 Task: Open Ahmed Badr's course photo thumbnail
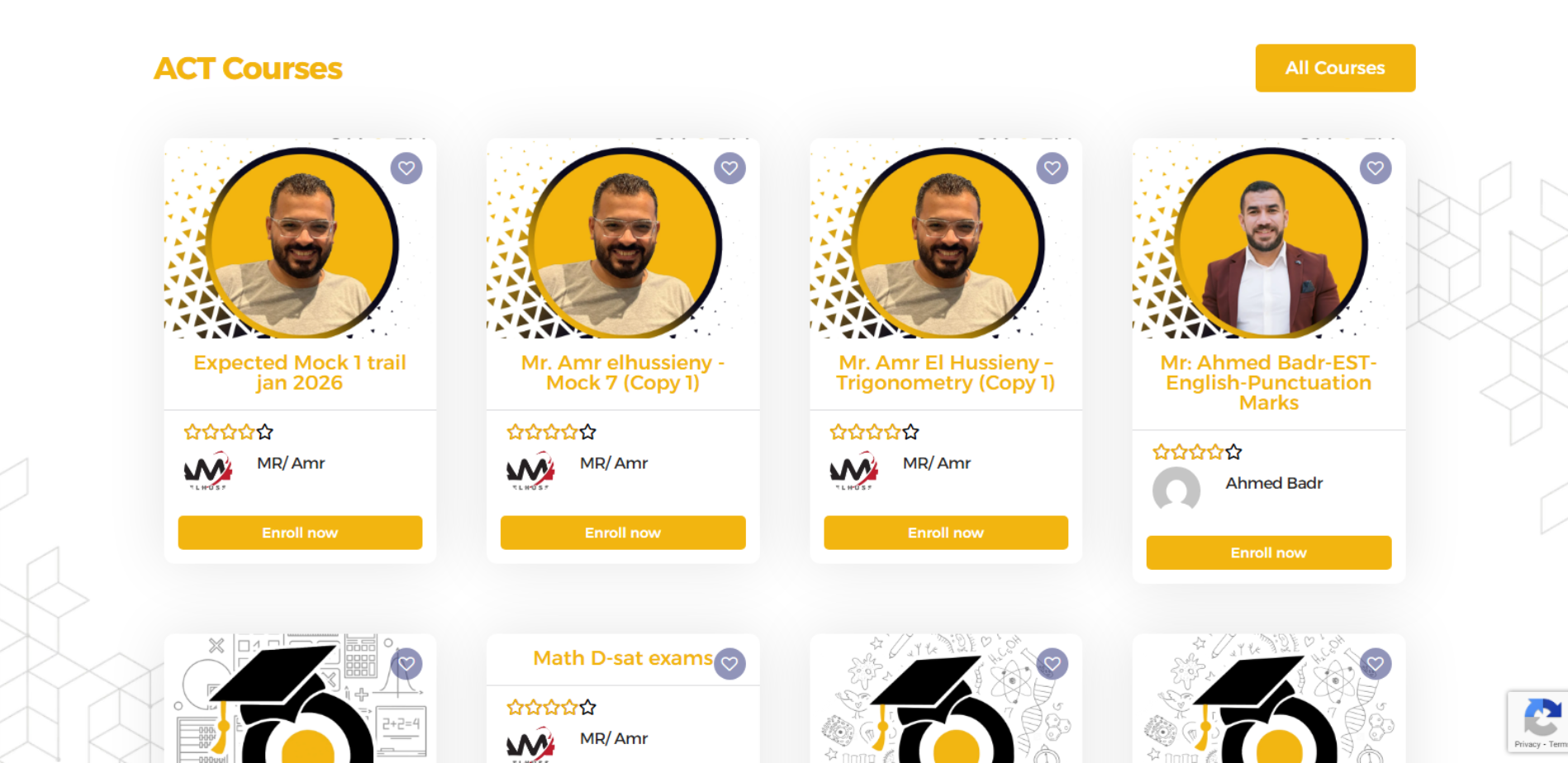coord(1269,238)
